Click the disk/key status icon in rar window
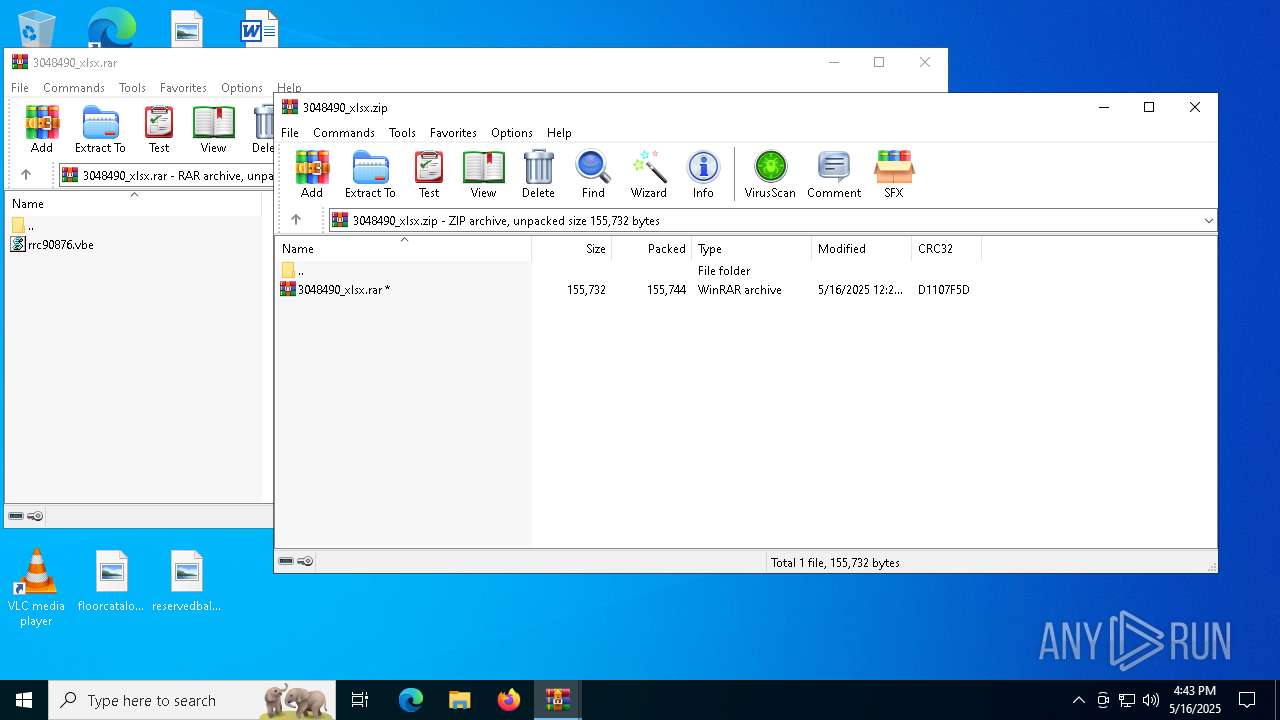The image size is (1280, 720). click(x=26, y=516)
